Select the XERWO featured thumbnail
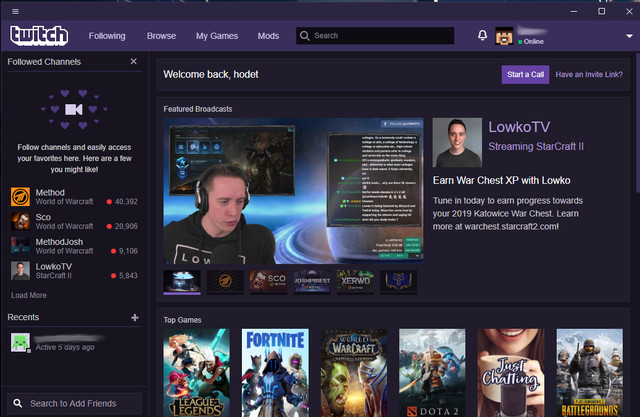The image size is (640, 417). (355, 281)
